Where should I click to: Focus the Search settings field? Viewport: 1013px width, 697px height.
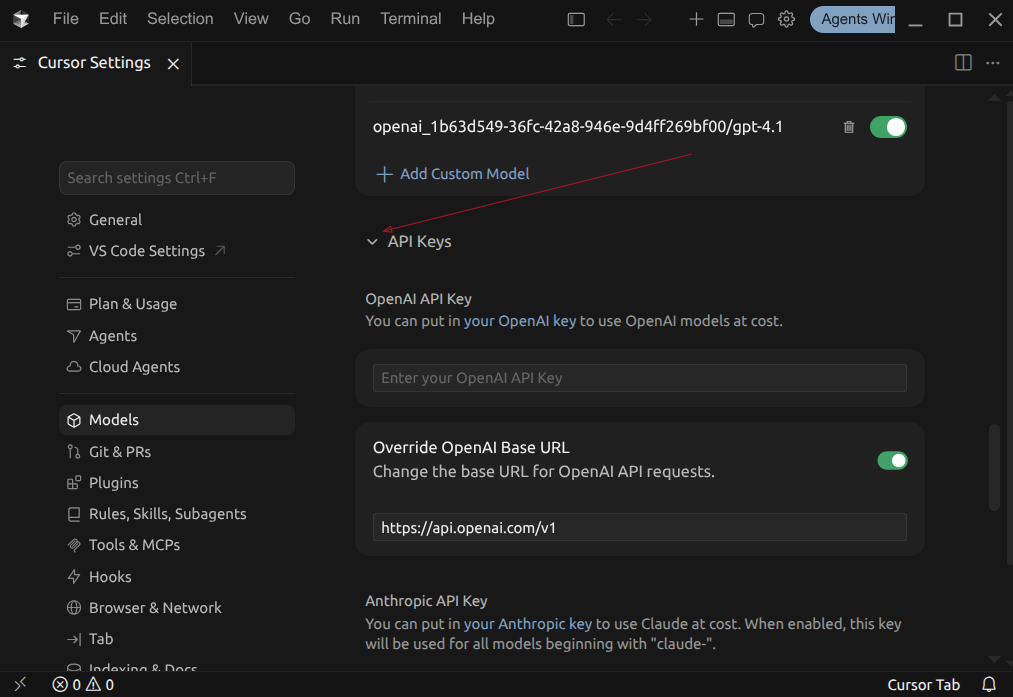(177, 178)
